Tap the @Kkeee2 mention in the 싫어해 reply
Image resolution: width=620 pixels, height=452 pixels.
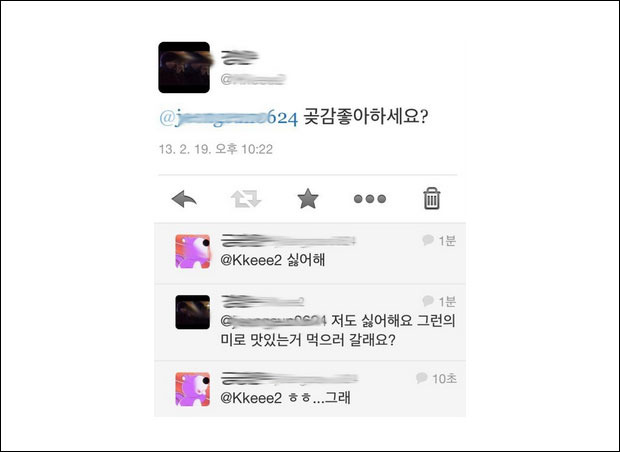[x=251, y=260]
